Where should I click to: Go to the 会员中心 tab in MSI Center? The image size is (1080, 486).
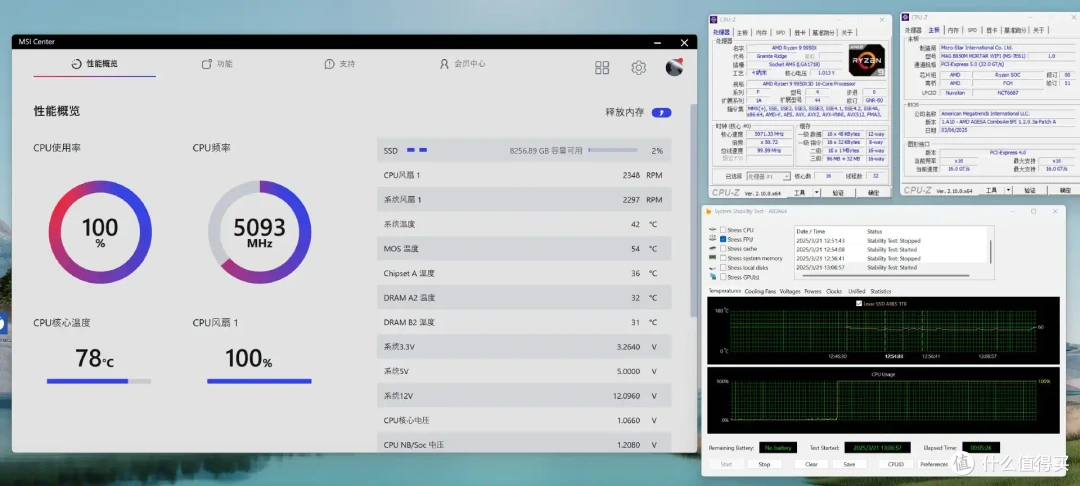point(462,64)
